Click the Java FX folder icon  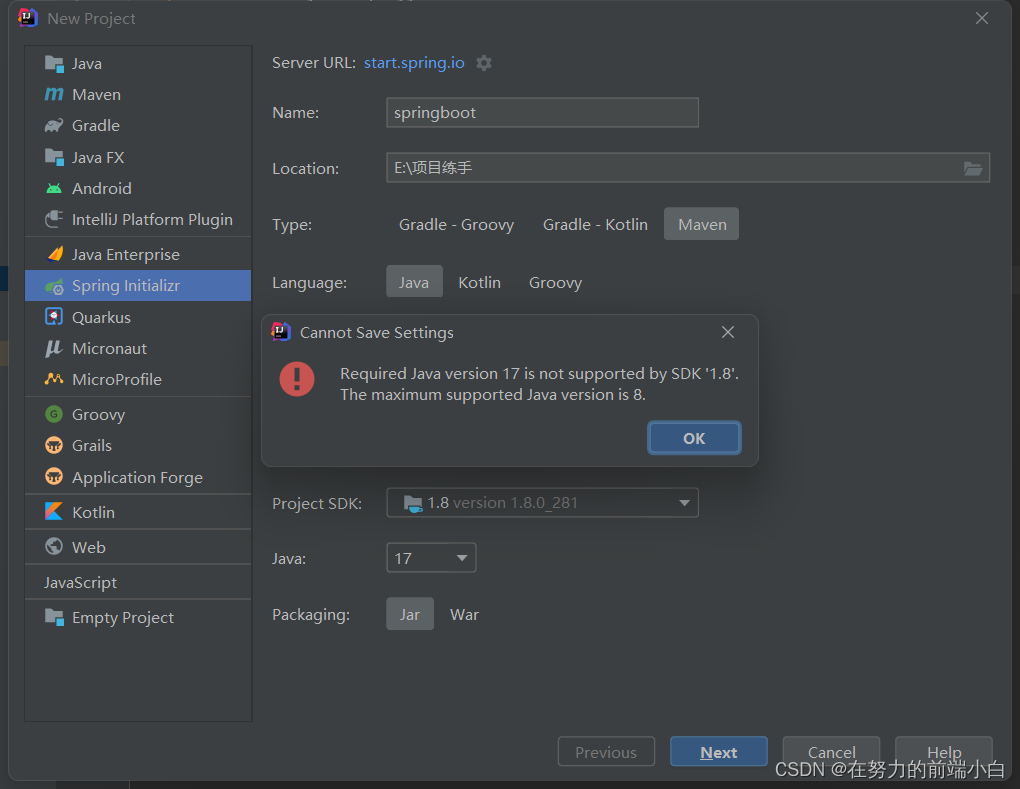(54, 157)
